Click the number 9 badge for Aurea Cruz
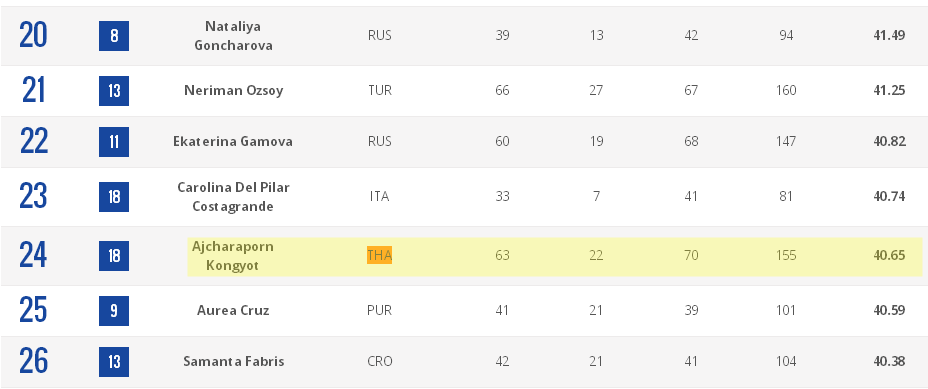This screenshot has width=928, height=389. pyautogui.click(x=114, y=311)
